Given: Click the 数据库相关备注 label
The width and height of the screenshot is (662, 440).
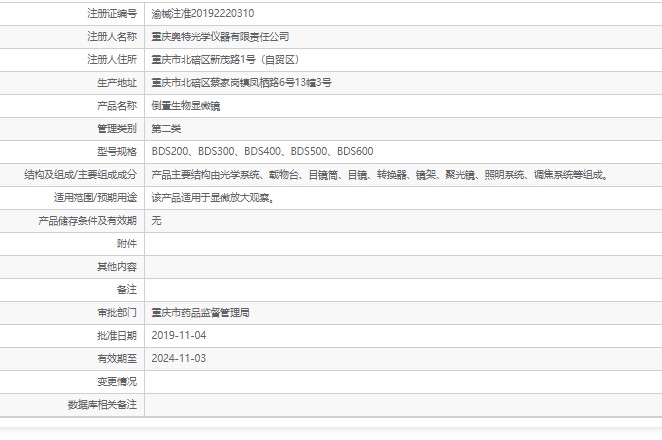Looking at the screenshot, I should click(x=102, y=405).
